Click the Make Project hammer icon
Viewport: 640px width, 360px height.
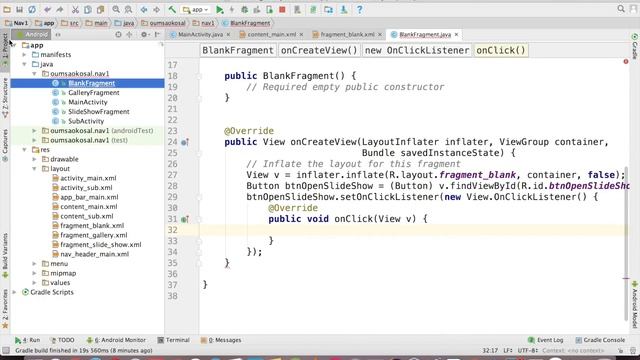pyautogui.click(x=172, y=9)
